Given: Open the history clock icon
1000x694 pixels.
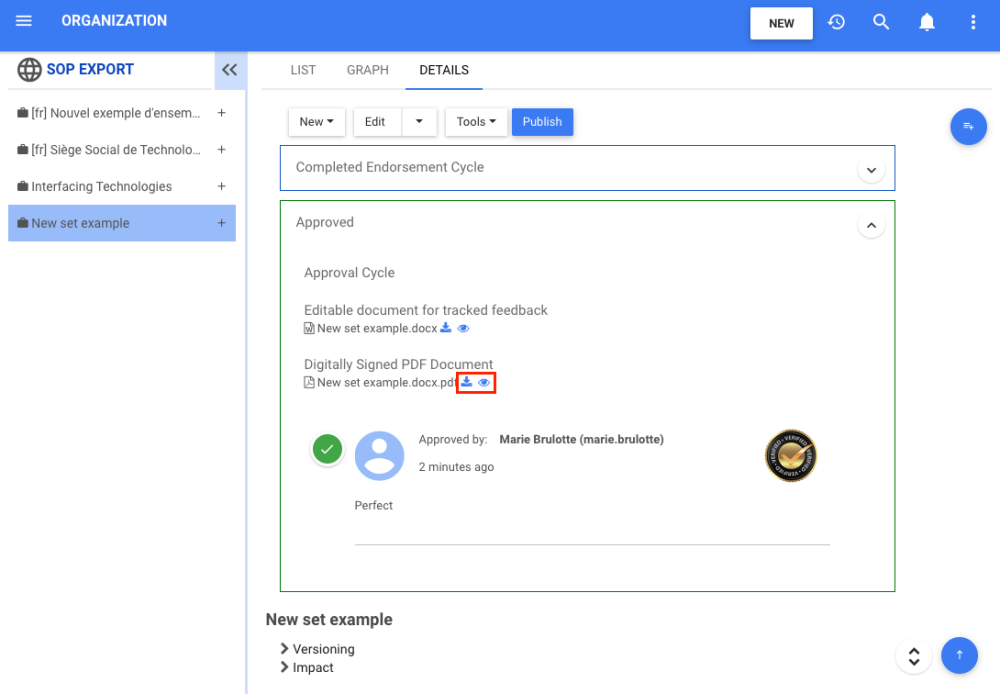Looking at the screenshot, I should 837,22.
